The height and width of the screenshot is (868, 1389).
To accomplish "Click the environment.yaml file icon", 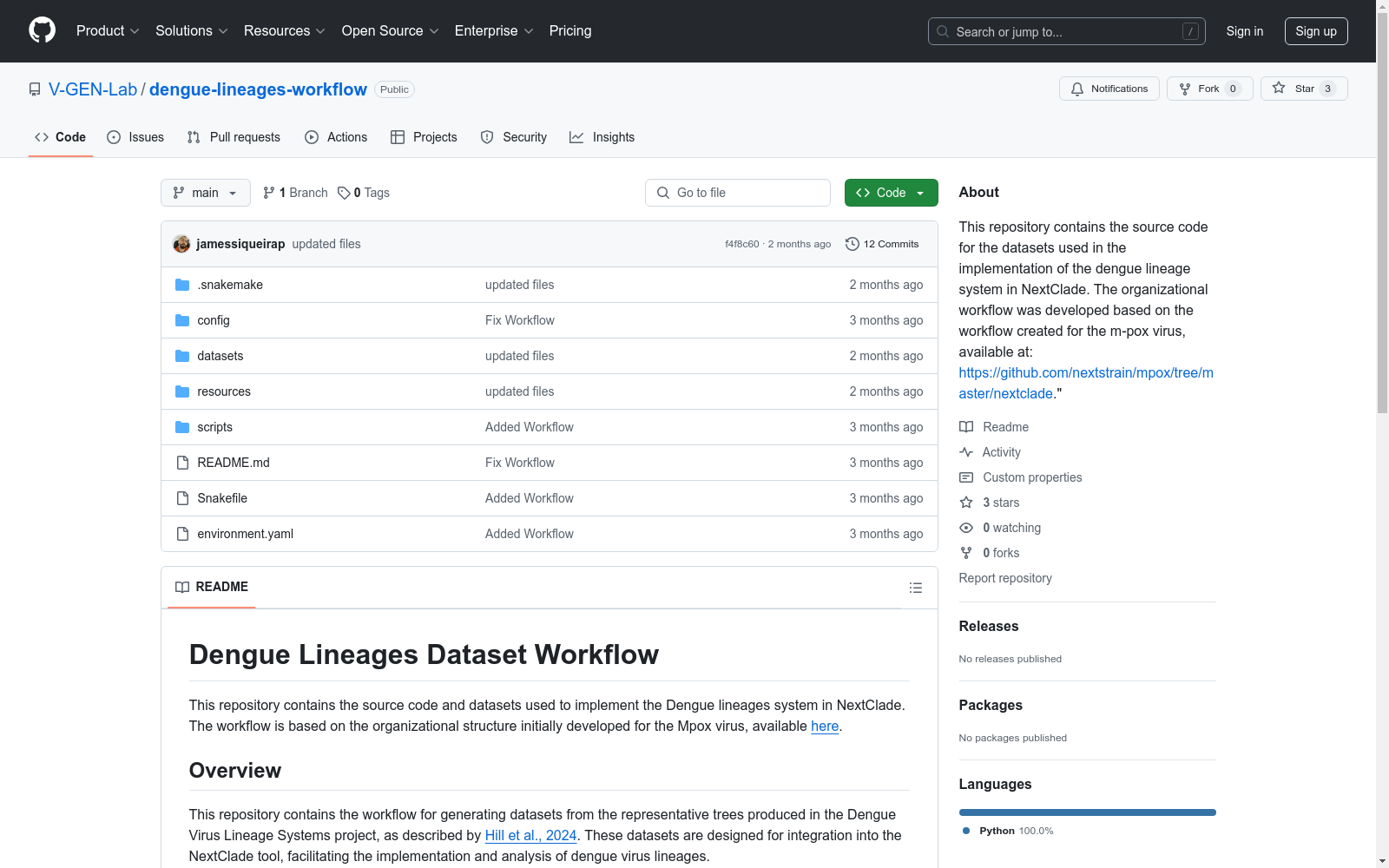I will (x=182, y=534).
